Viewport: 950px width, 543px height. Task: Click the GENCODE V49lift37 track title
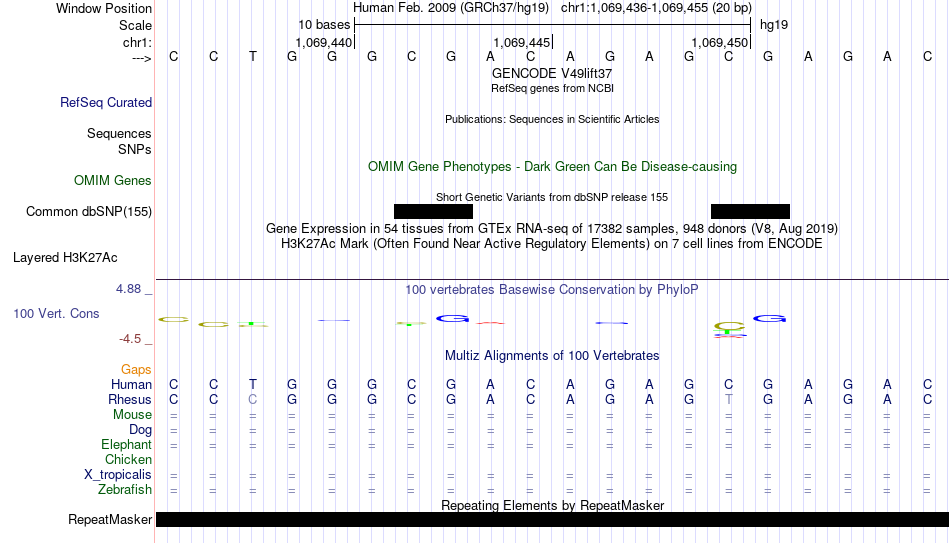[552, 73]
